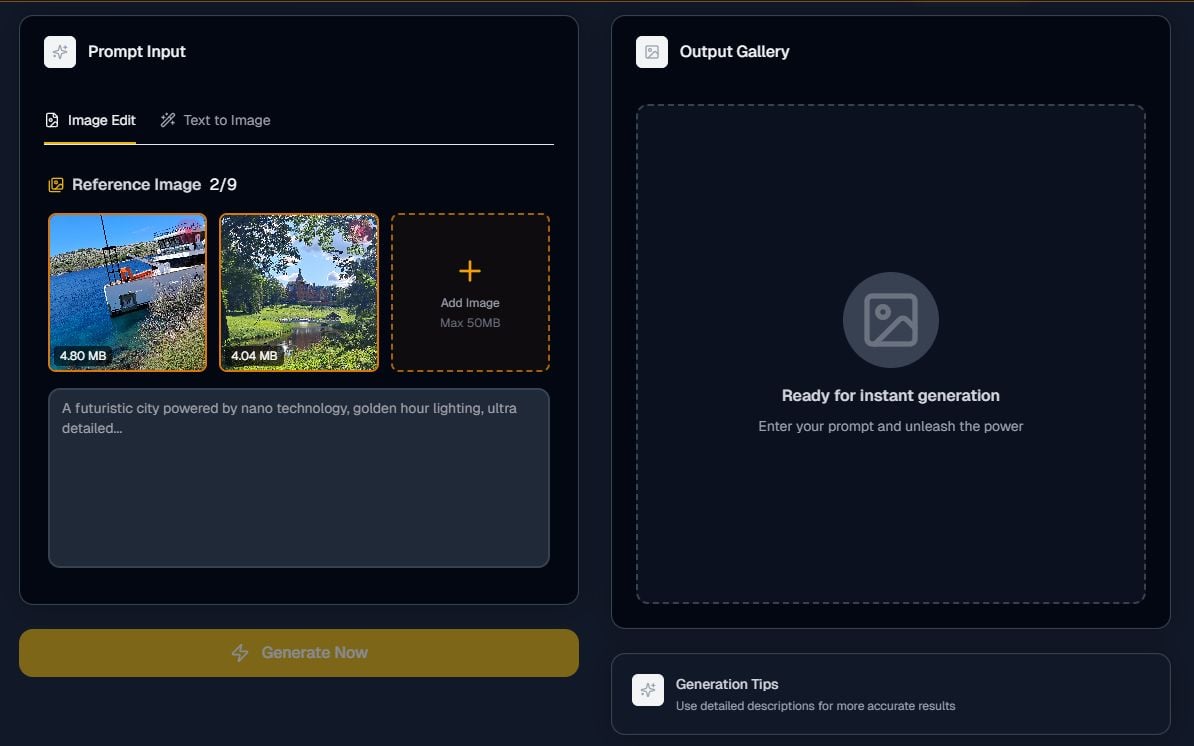Click the Image Edit tab icon
The image size is (1194, 746).
pyautogui.click(x=53, y=120)
